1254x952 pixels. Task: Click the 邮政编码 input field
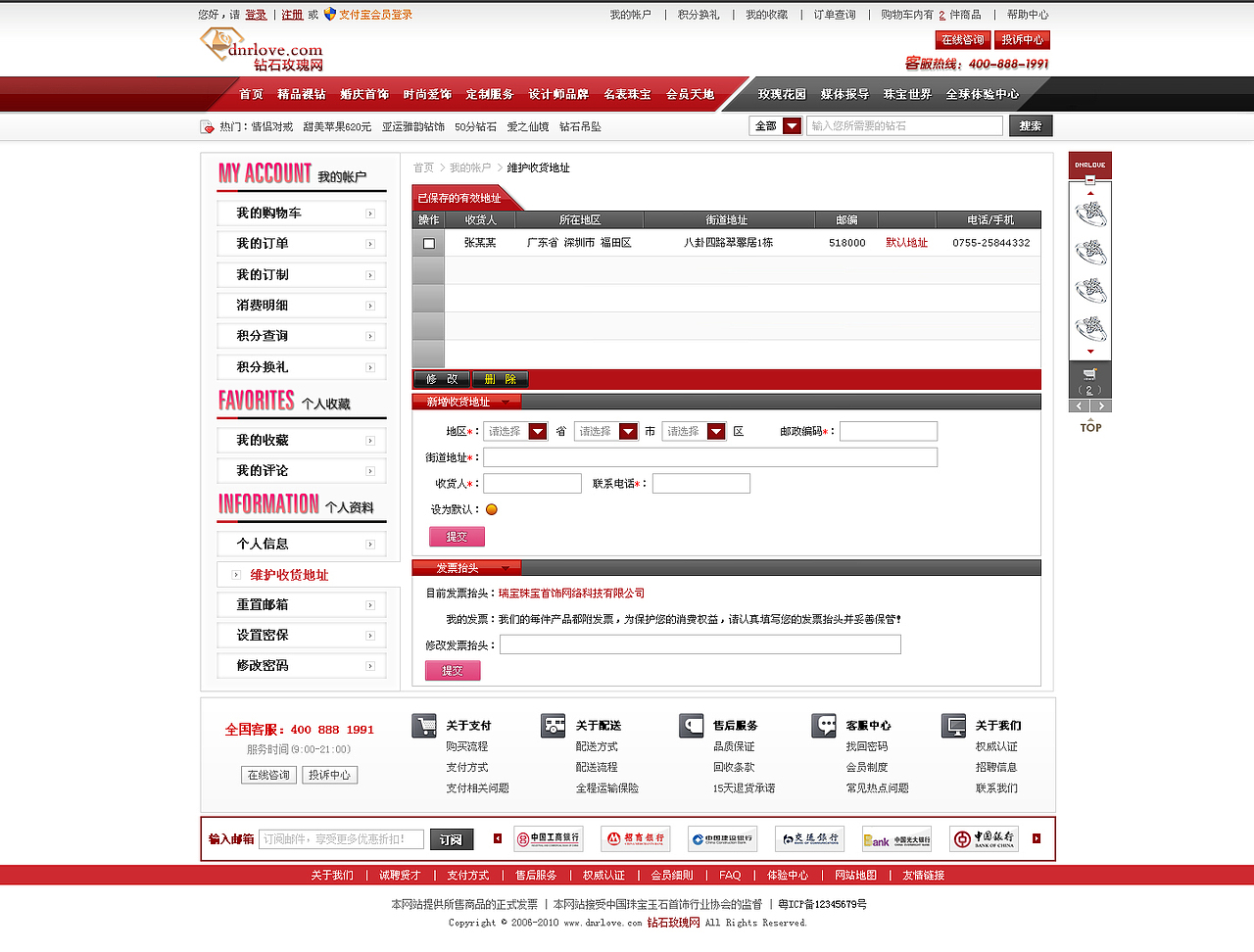point(889,431)
